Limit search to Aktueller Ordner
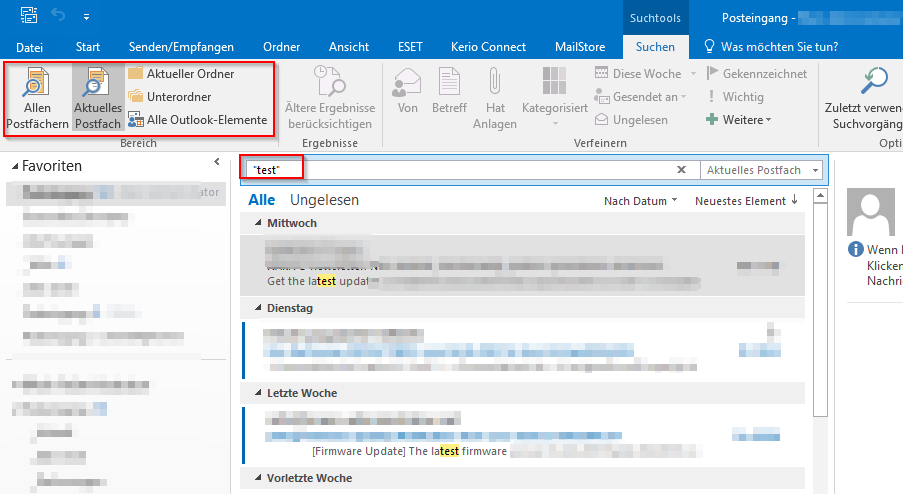The image size is (903, 494). (181, 74)
